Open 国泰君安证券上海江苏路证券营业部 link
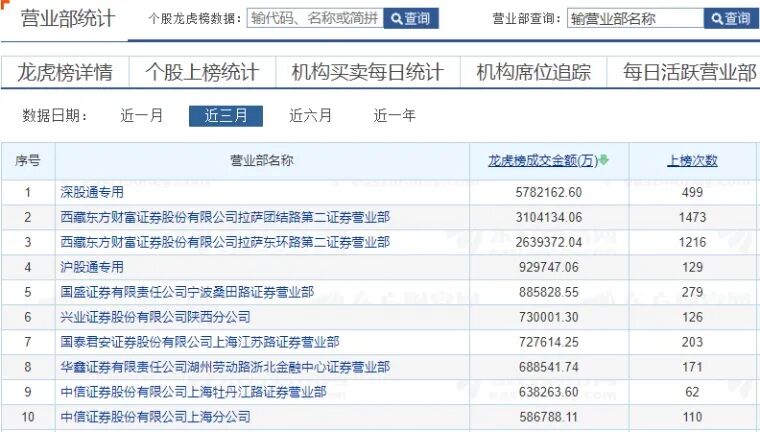Screen dimensions: 760x432 click(x=200, y=342)
